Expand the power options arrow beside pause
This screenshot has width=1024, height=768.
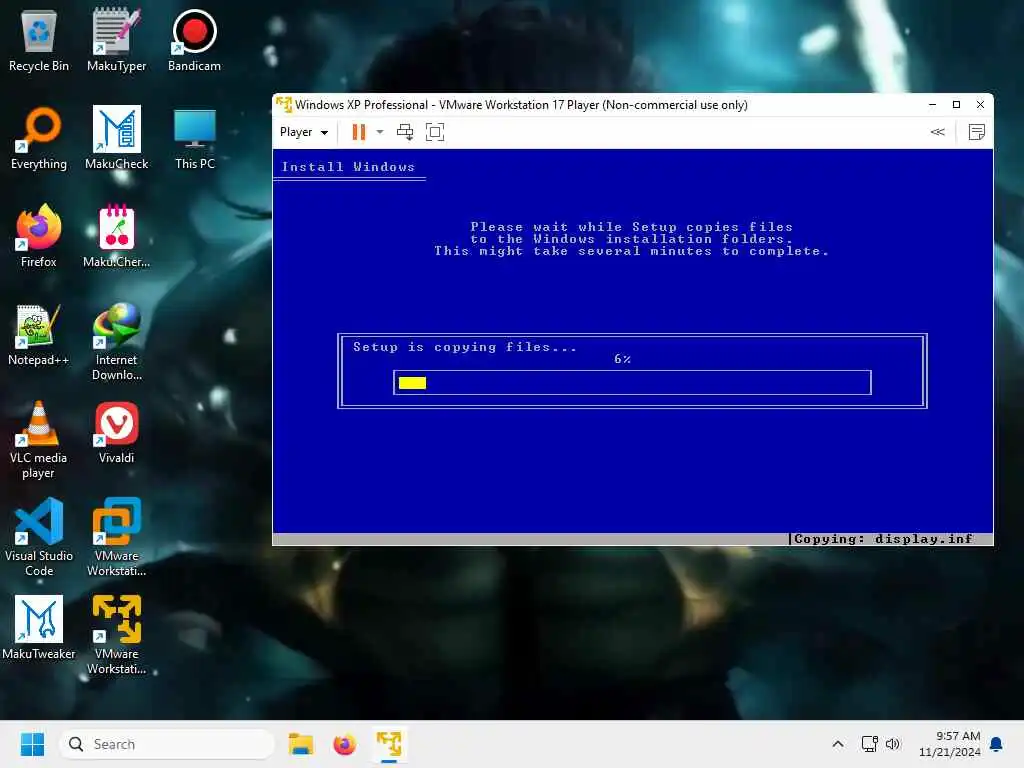coord(380,132)
